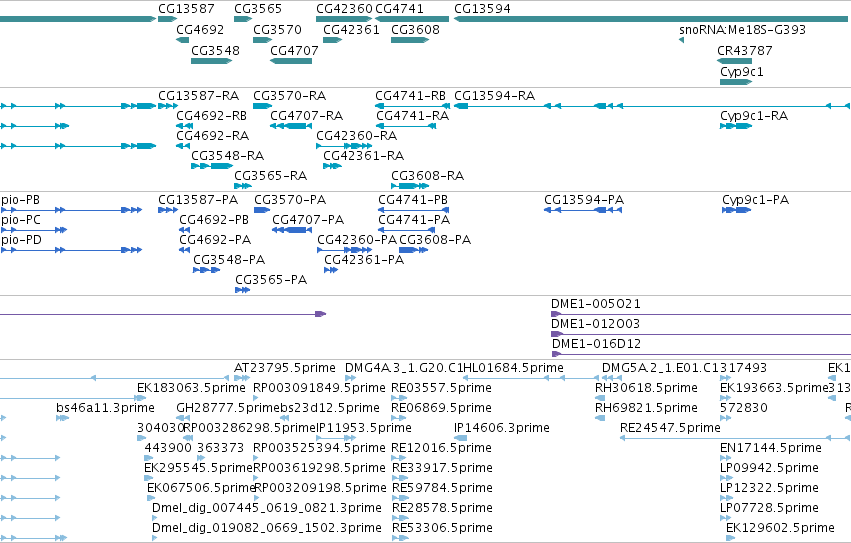Click the Cyp9c1-PA protein label

pyautogui.click(x=755, y=200)
